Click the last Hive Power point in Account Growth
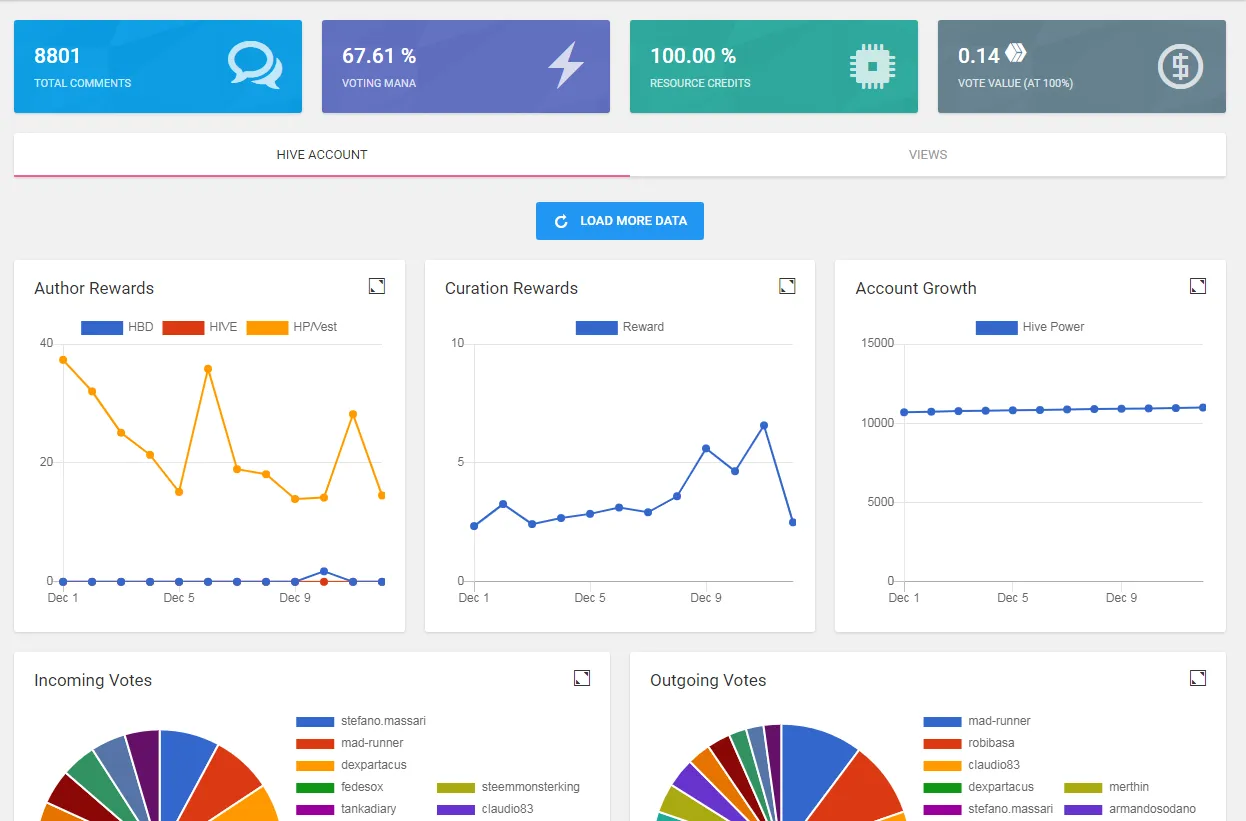 pyautogui.click(x=1203, y=407)
